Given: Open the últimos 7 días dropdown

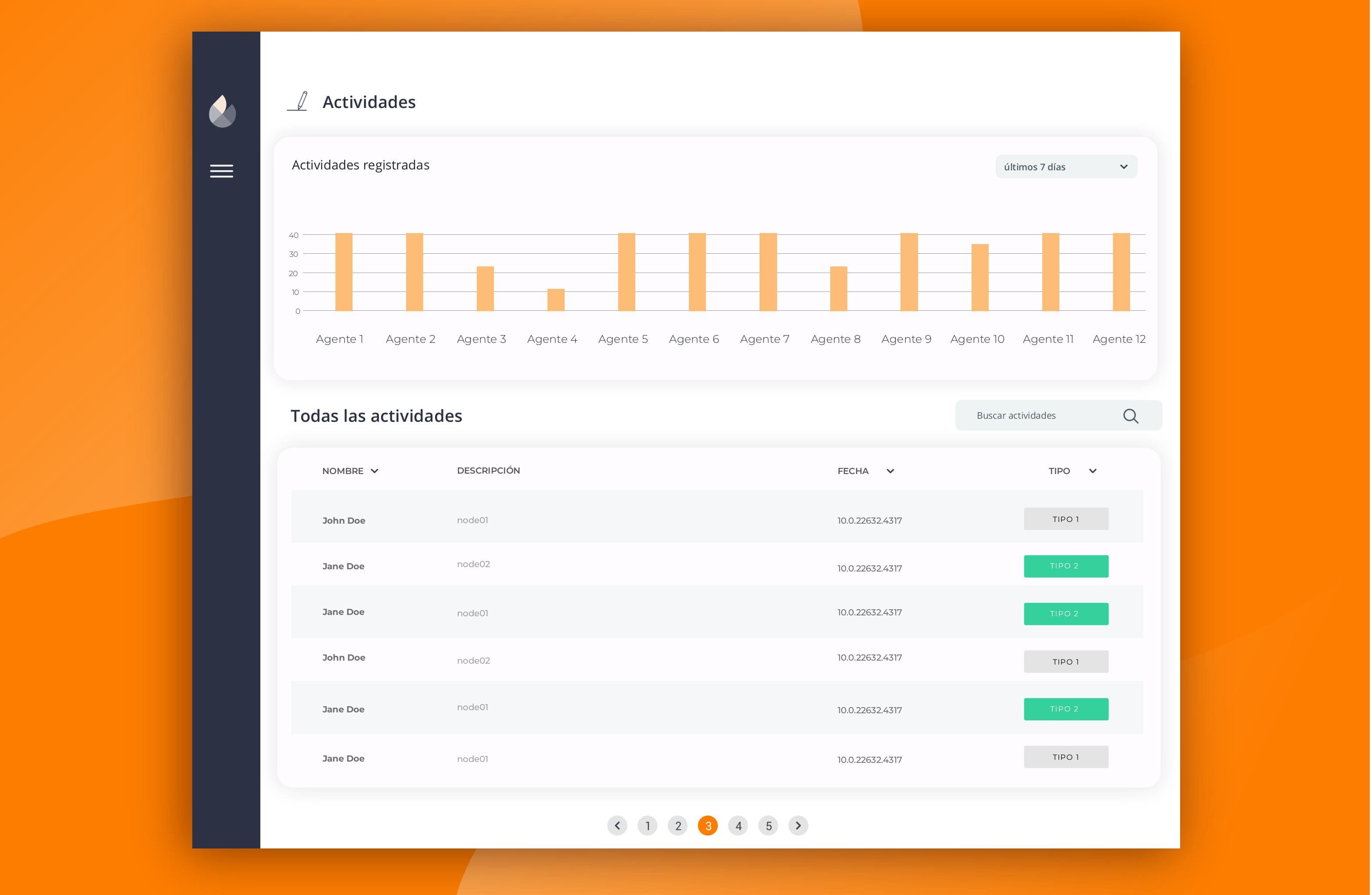Looking at the screenshot, I should click(x=1066, y=166).
